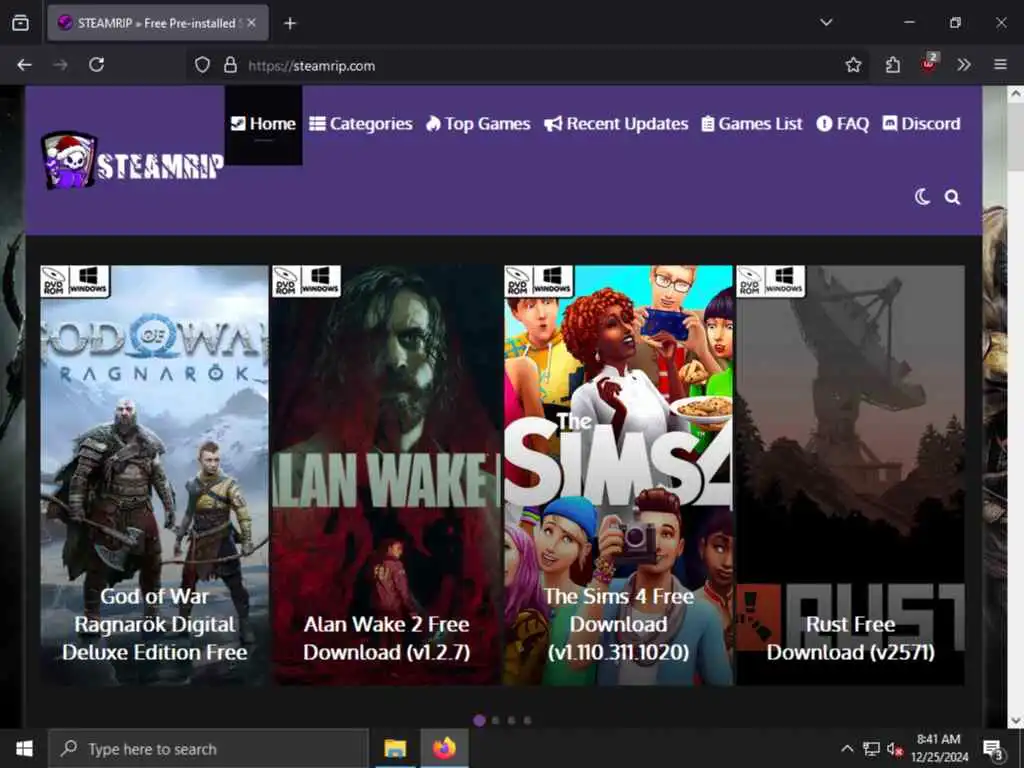This screenshot has height=768, width=1024.
Task: Select the third carousel dot
Action: (511, 720)
